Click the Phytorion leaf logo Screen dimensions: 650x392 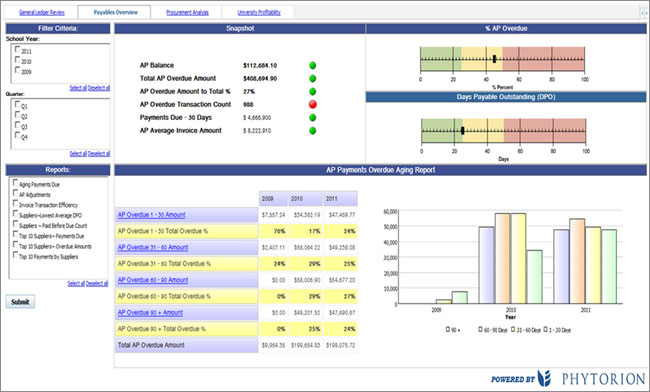coord(544,378)
